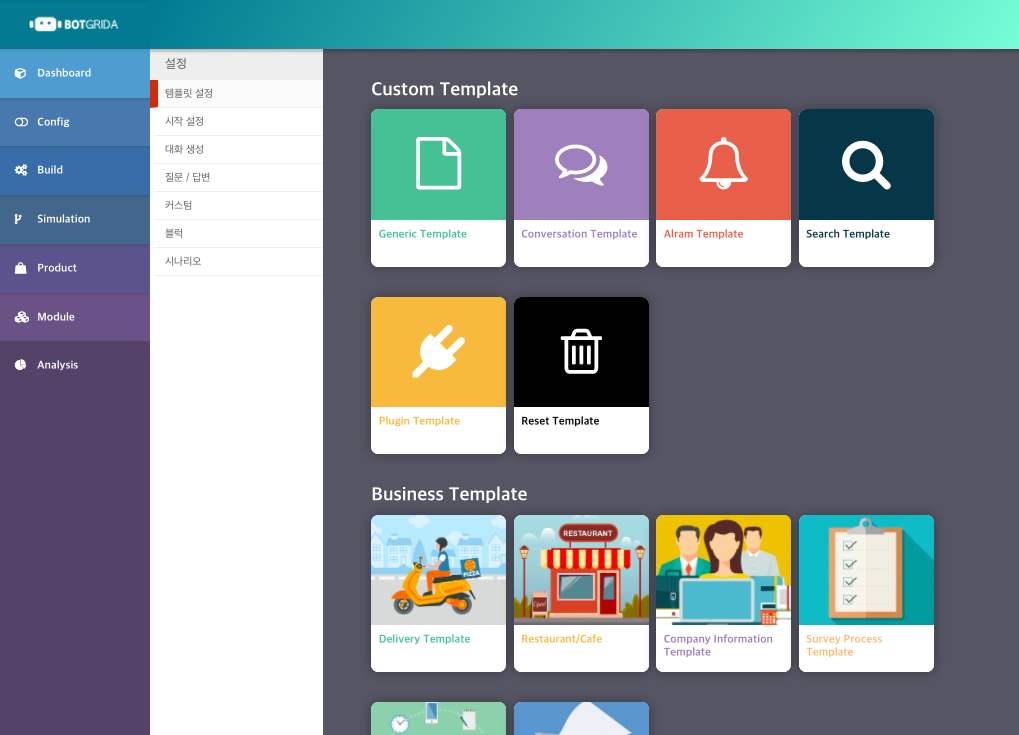
Task: Click the Alram Template label
Action: click(703, 234)
